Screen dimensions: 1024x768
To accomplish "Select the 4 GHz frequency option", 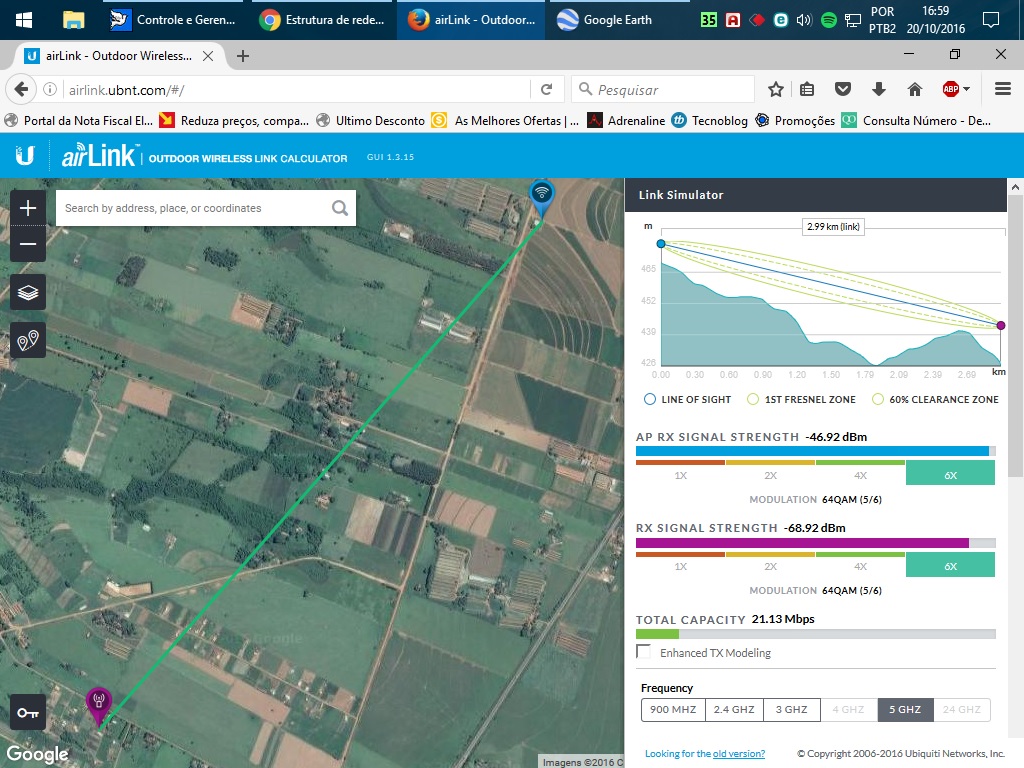I will point(848,709).
